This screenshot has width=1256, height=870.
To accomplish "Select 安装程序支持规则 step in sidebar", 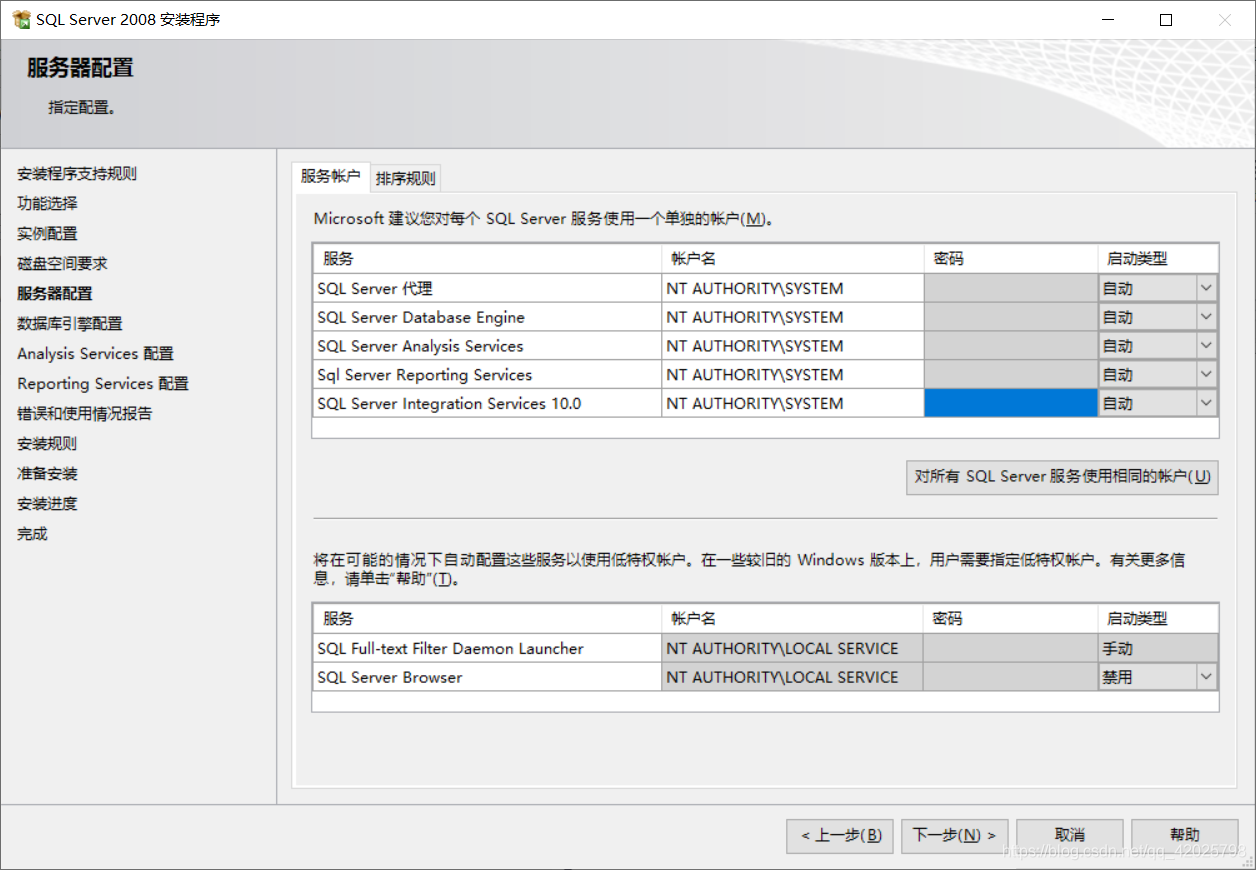I will pos(77,174).
